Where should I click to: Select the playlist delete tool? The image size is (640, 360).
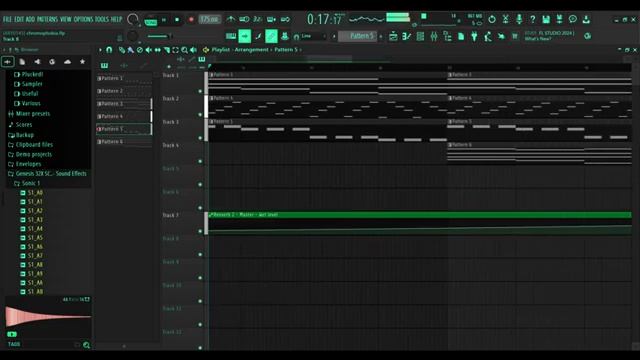click(x=140, y=50)
